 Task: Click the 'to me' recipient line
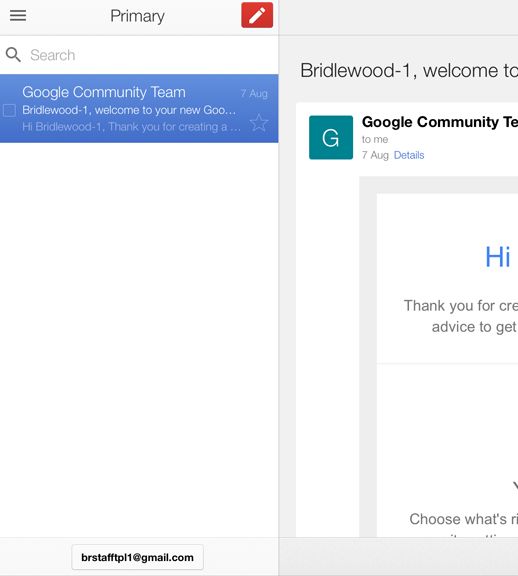(x=375, y=140)
